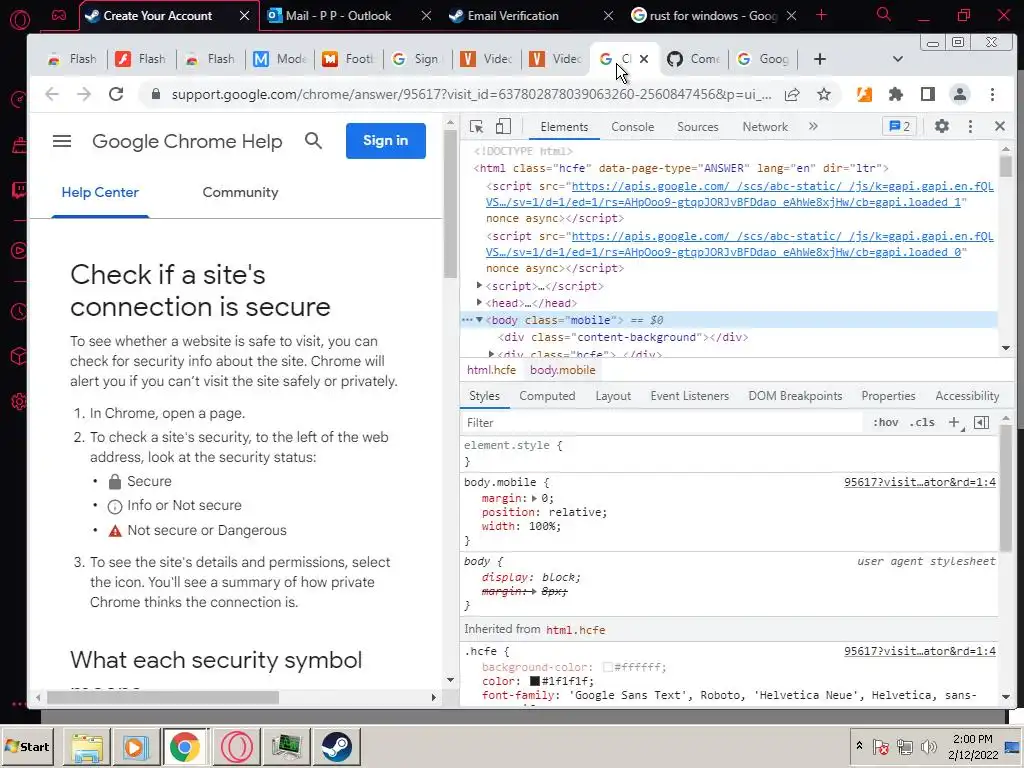1024x768 pixels.
Task: Switch to the Network tab
Action: [765, 127]
